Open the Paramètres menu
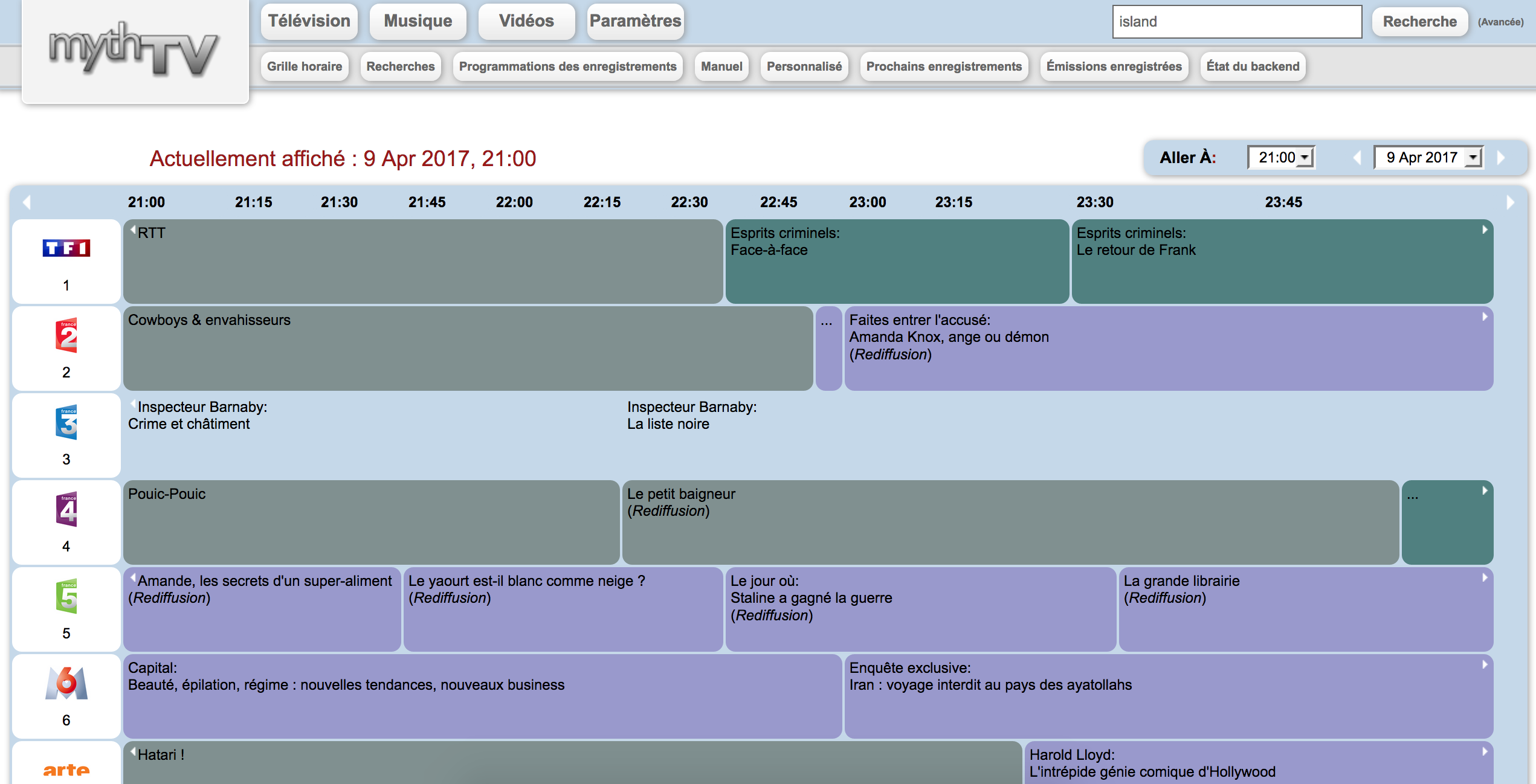The height and width of the screenshot is (784, 1536). click(635, 21)
